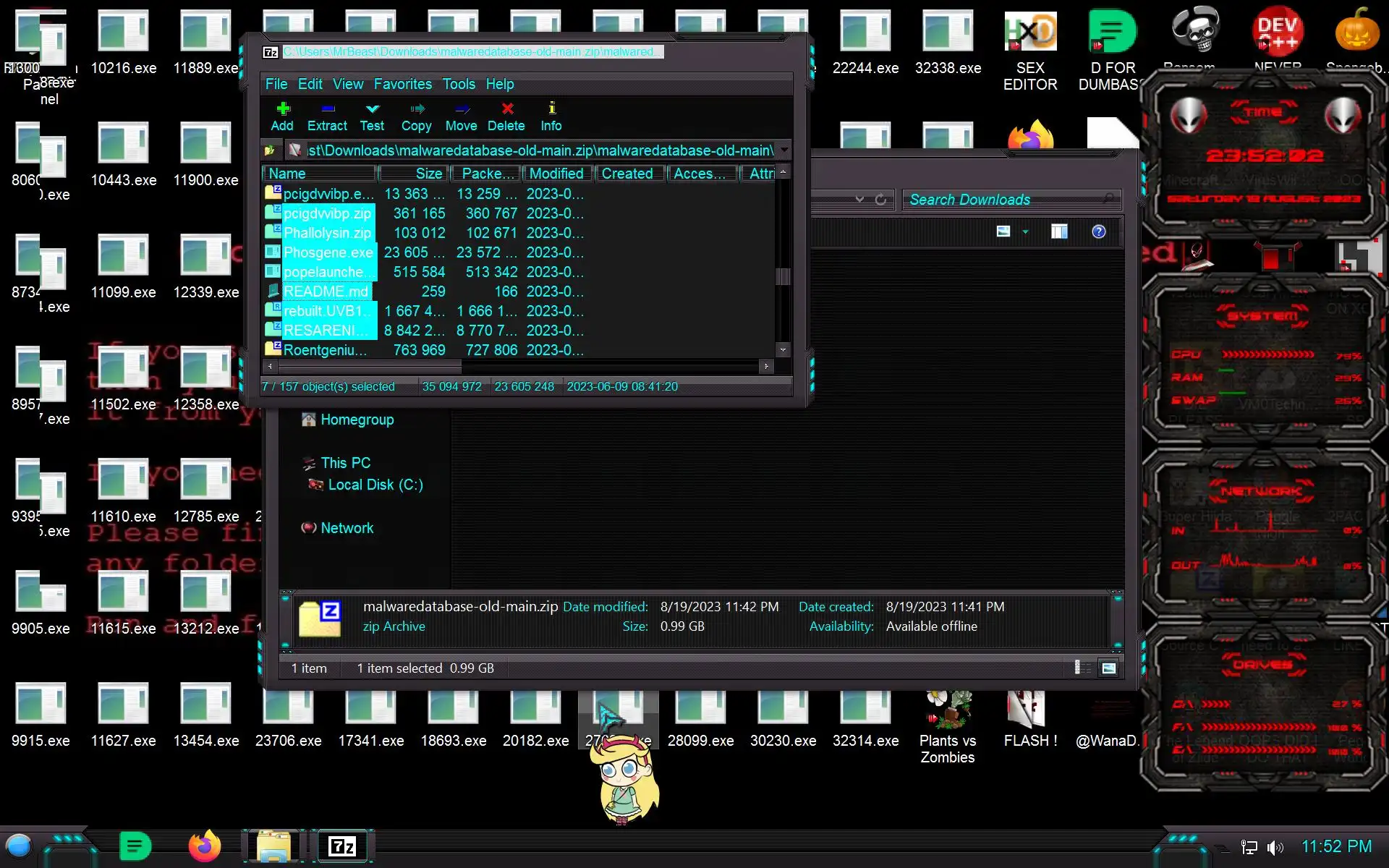Click the Copy toolbar icon
This screenshot has width=1389, height=868.
[x=416, y=116]
